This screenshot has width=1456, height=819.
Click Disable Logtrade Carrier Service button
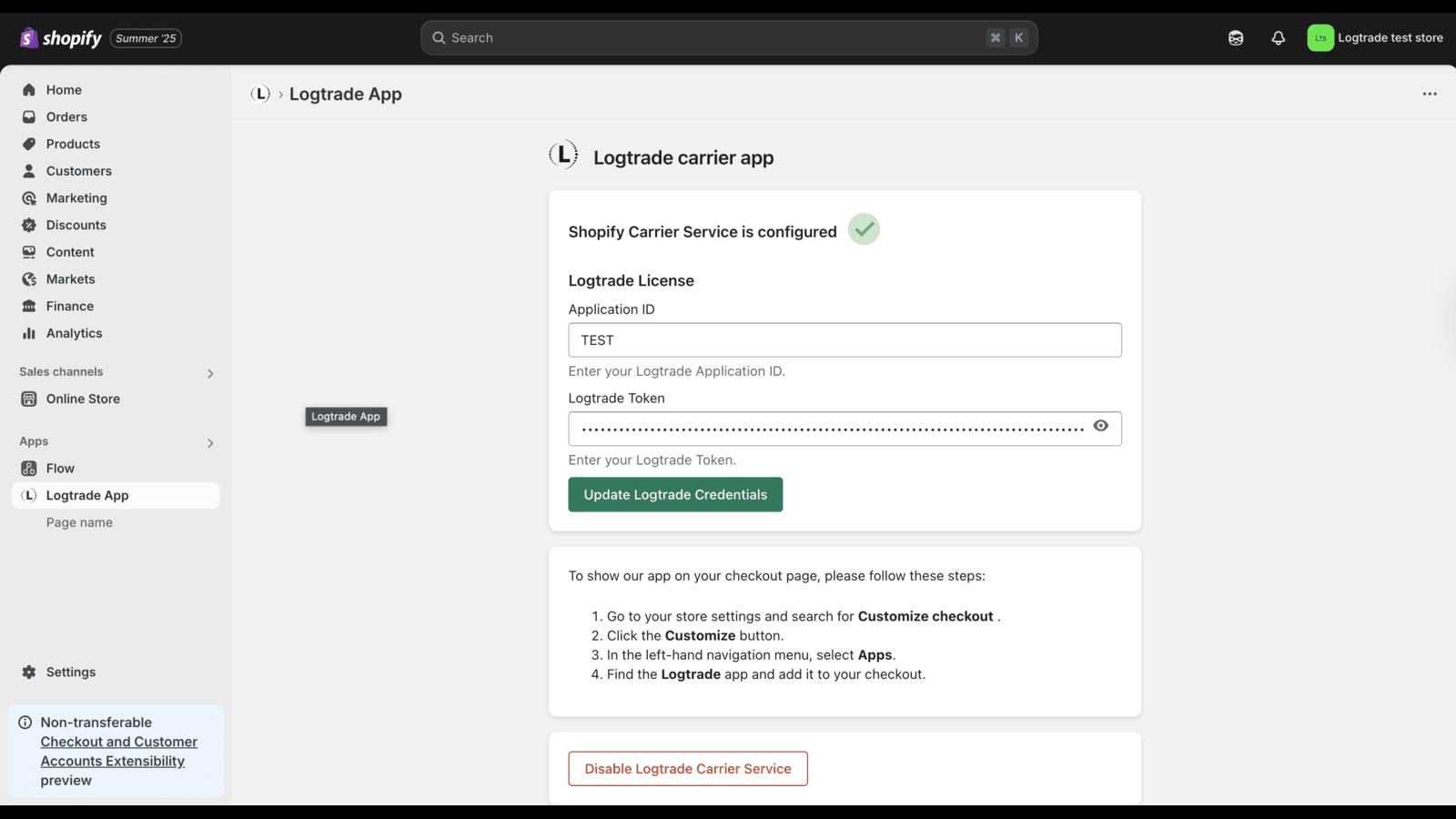tap(688, 769)
